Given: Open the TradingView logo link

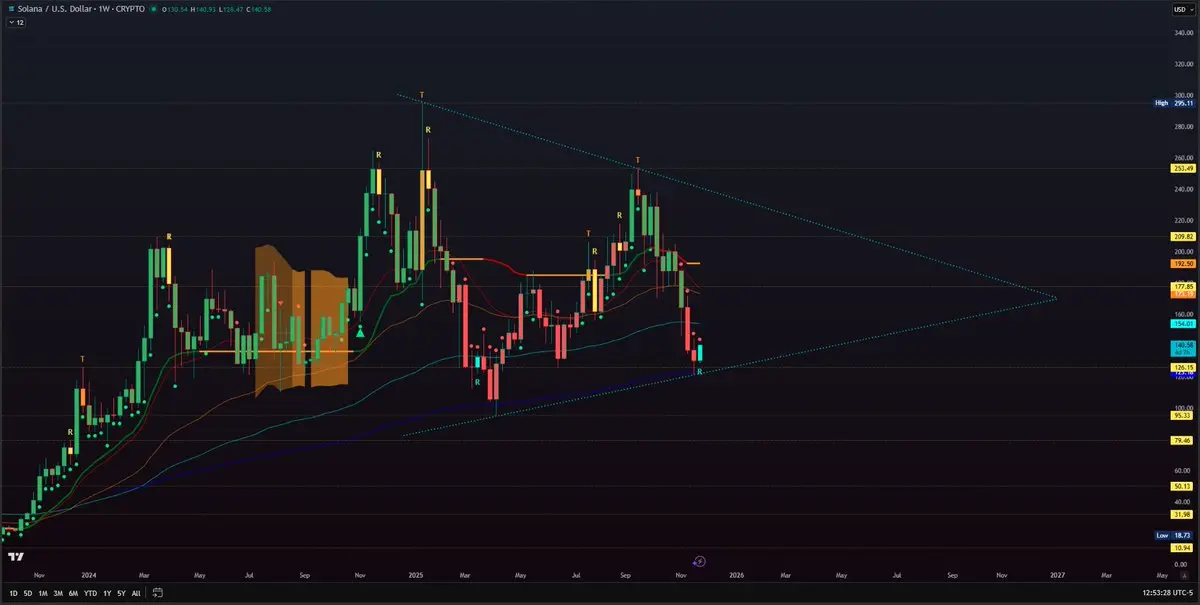Looking at the screenshot, I should click(x=16, y=557).
